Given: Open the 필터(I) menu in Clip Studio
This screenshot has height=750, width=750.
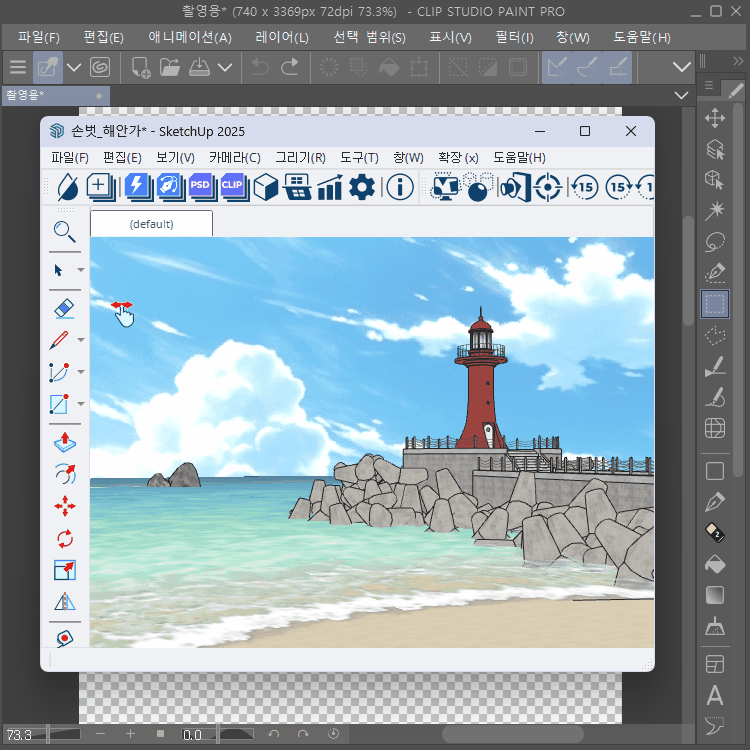Looking at the screenshot, I should point(514,37).
